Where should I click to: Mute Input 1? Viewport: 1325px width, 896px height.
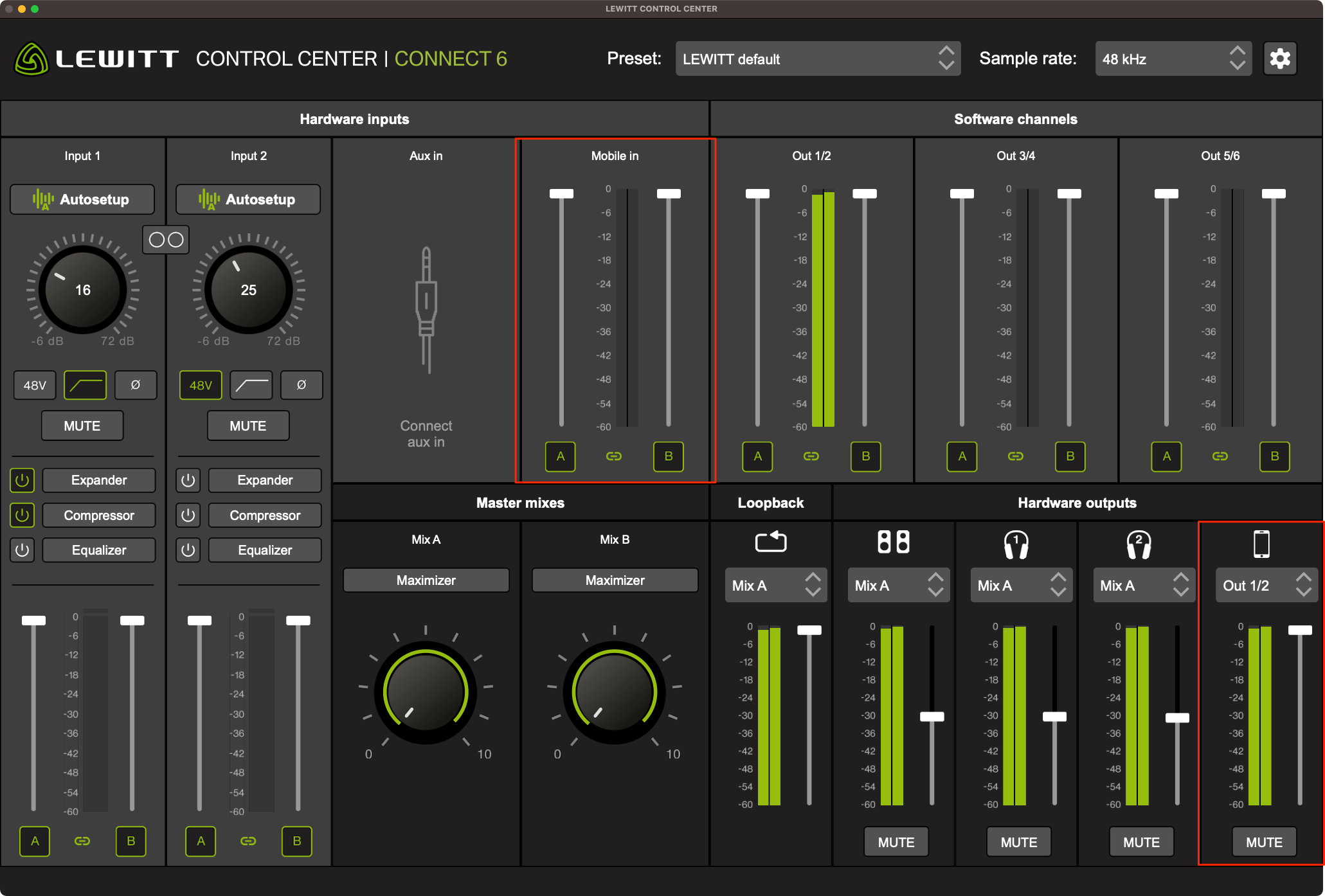click(x=82, y=426)
